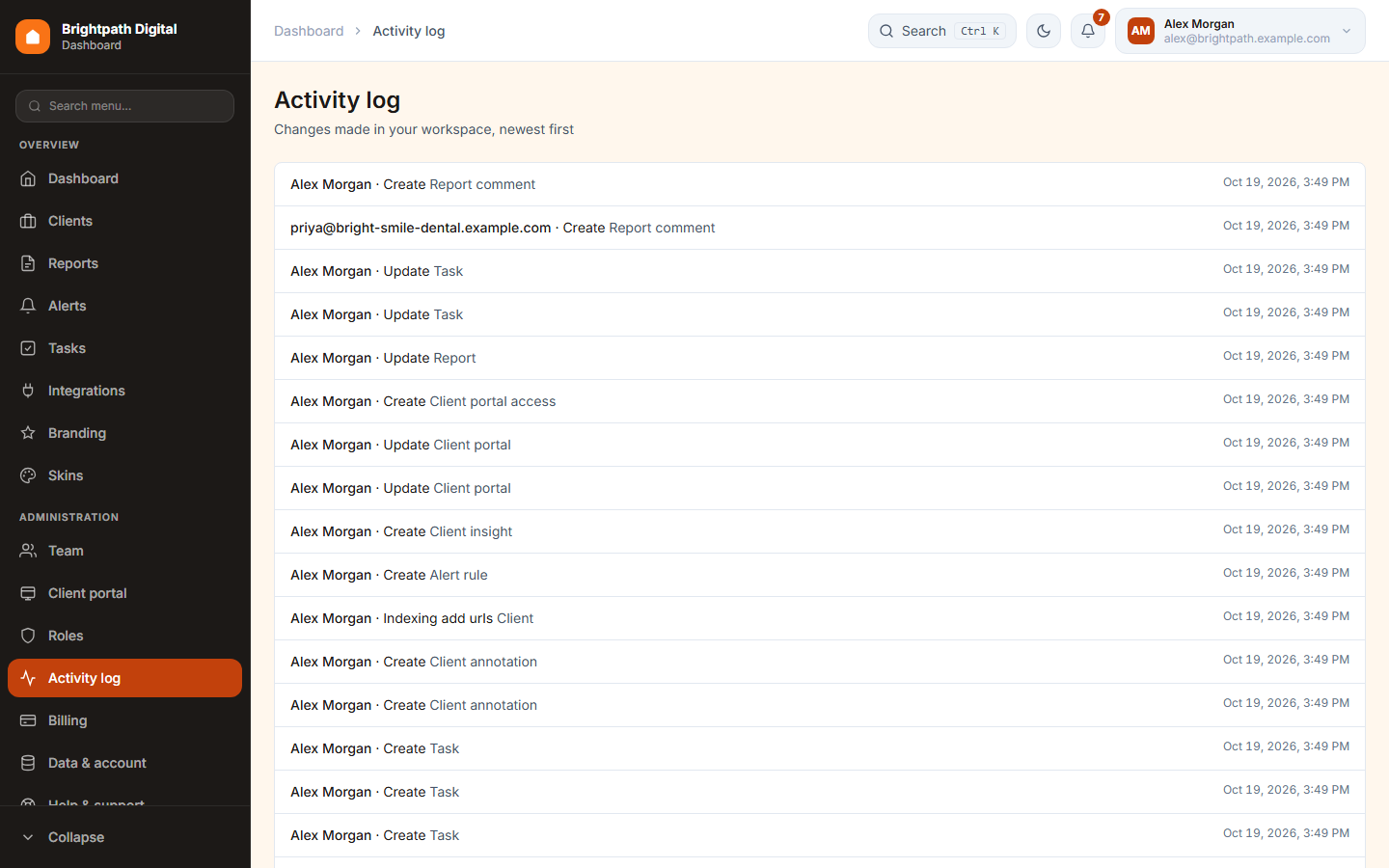1389x868 pixels.
Task: Click the AM user avatar
Action: tap(1141, 31)
